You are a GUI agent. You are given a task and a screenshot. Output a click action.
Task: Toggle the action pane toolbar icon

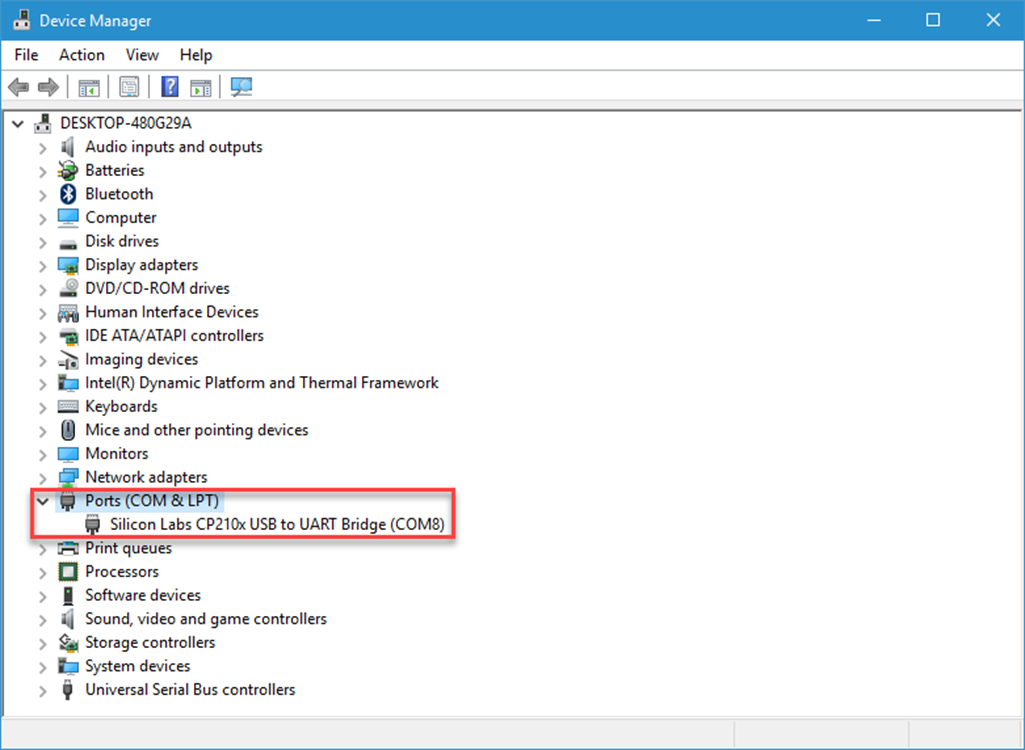201,87
